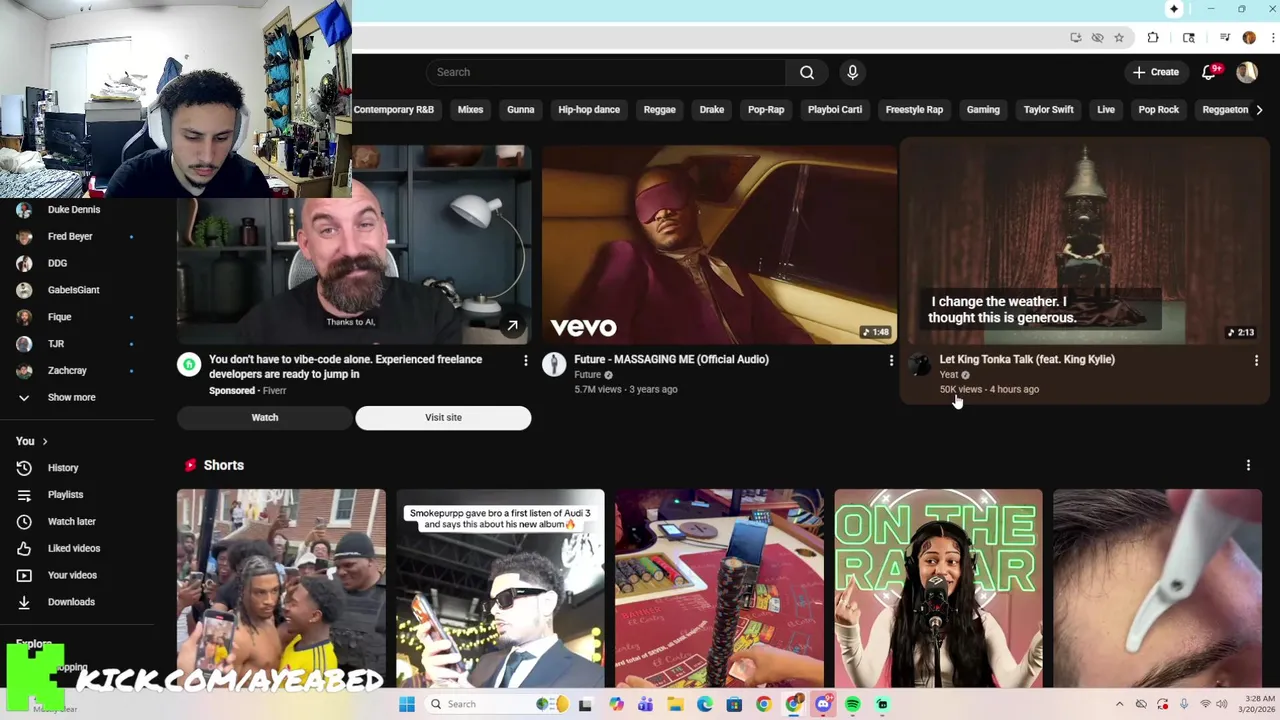Image resolution: width=1280 pixels, height=720 pixels.
Task: Expand the You section chevron
Action: pos(44,441)
